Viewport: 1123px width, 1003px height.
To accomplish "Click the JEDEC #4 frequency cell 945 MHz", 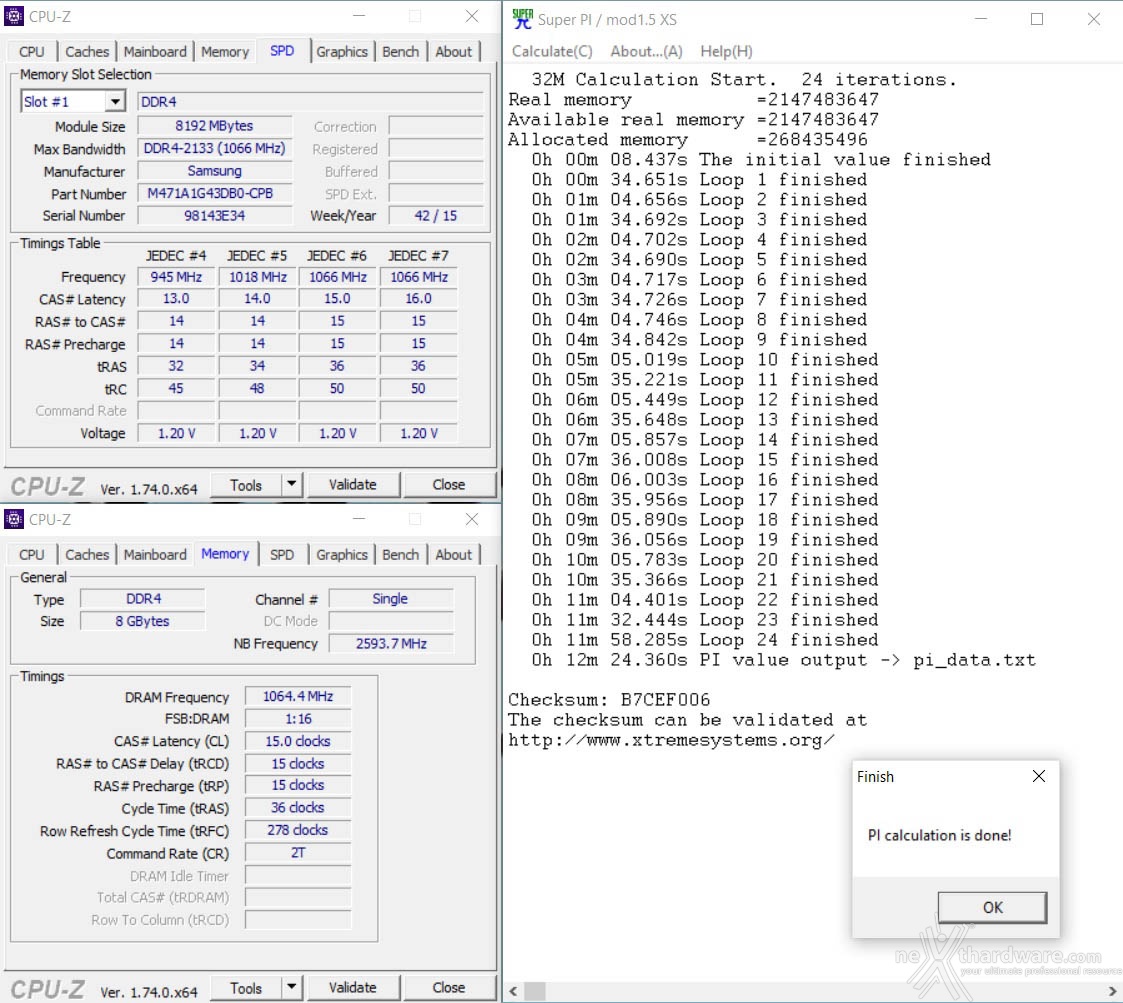I will pyautogui.click(x=176, y=277).
